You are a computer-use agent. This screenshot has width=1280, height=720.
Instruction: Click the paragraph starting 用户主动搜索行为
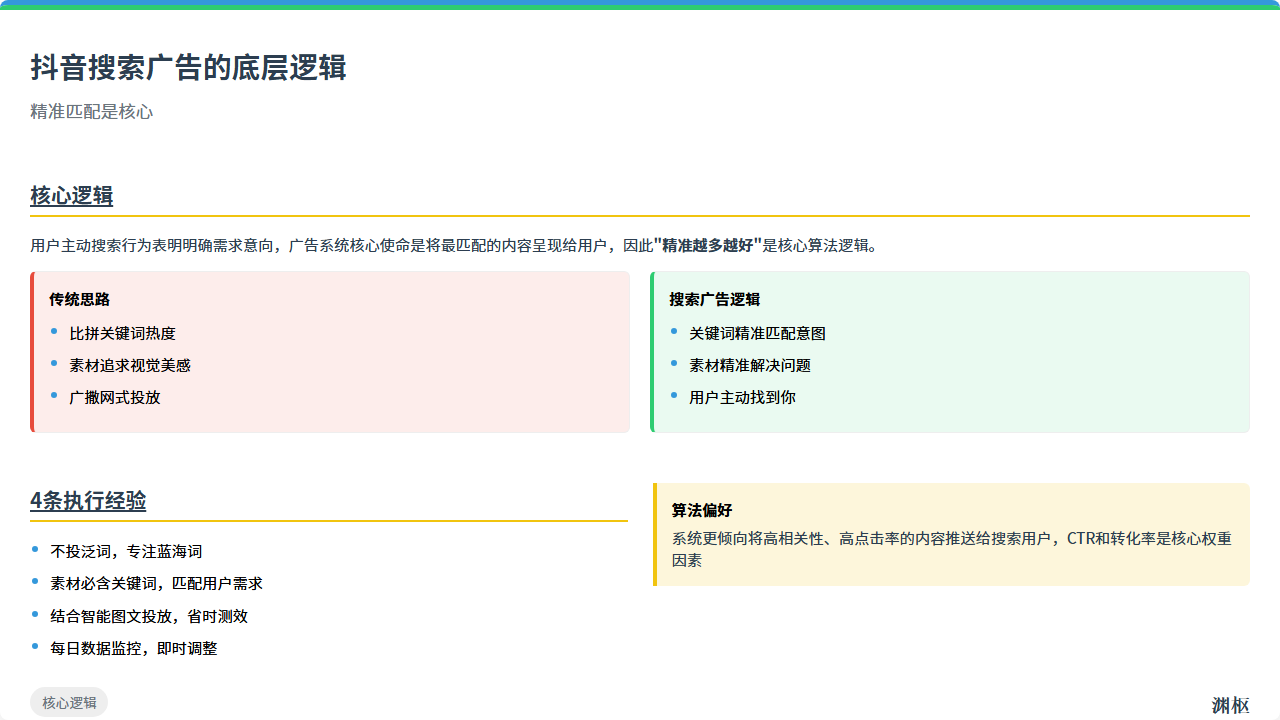click(454, 245)
